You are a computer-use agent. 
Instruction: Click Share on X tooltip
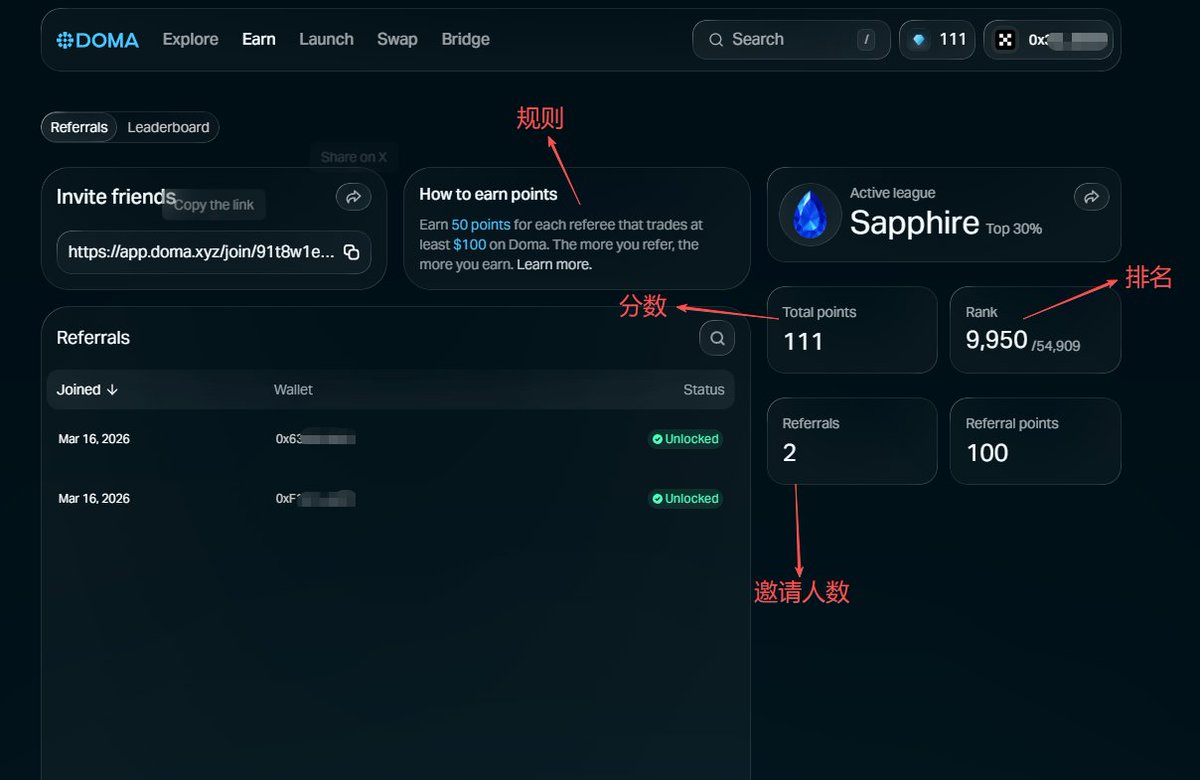pos(353,157)
